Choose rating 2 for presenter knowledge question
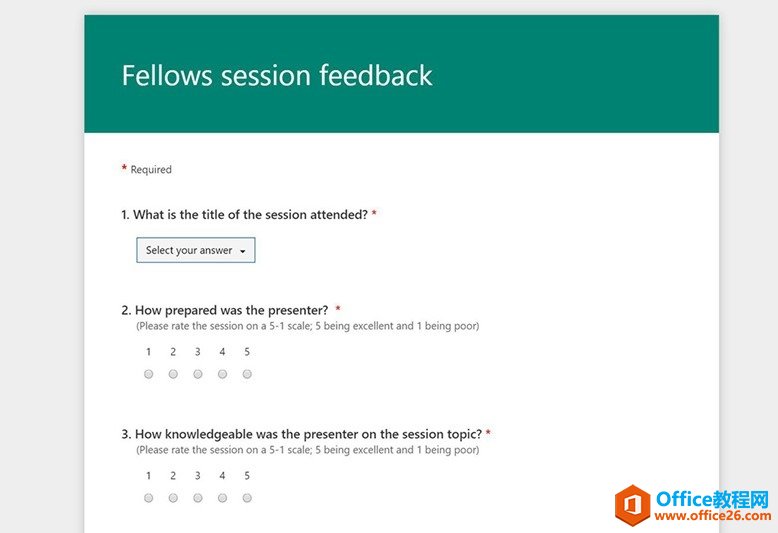778x533 pixels. click(x=173, y=498)
